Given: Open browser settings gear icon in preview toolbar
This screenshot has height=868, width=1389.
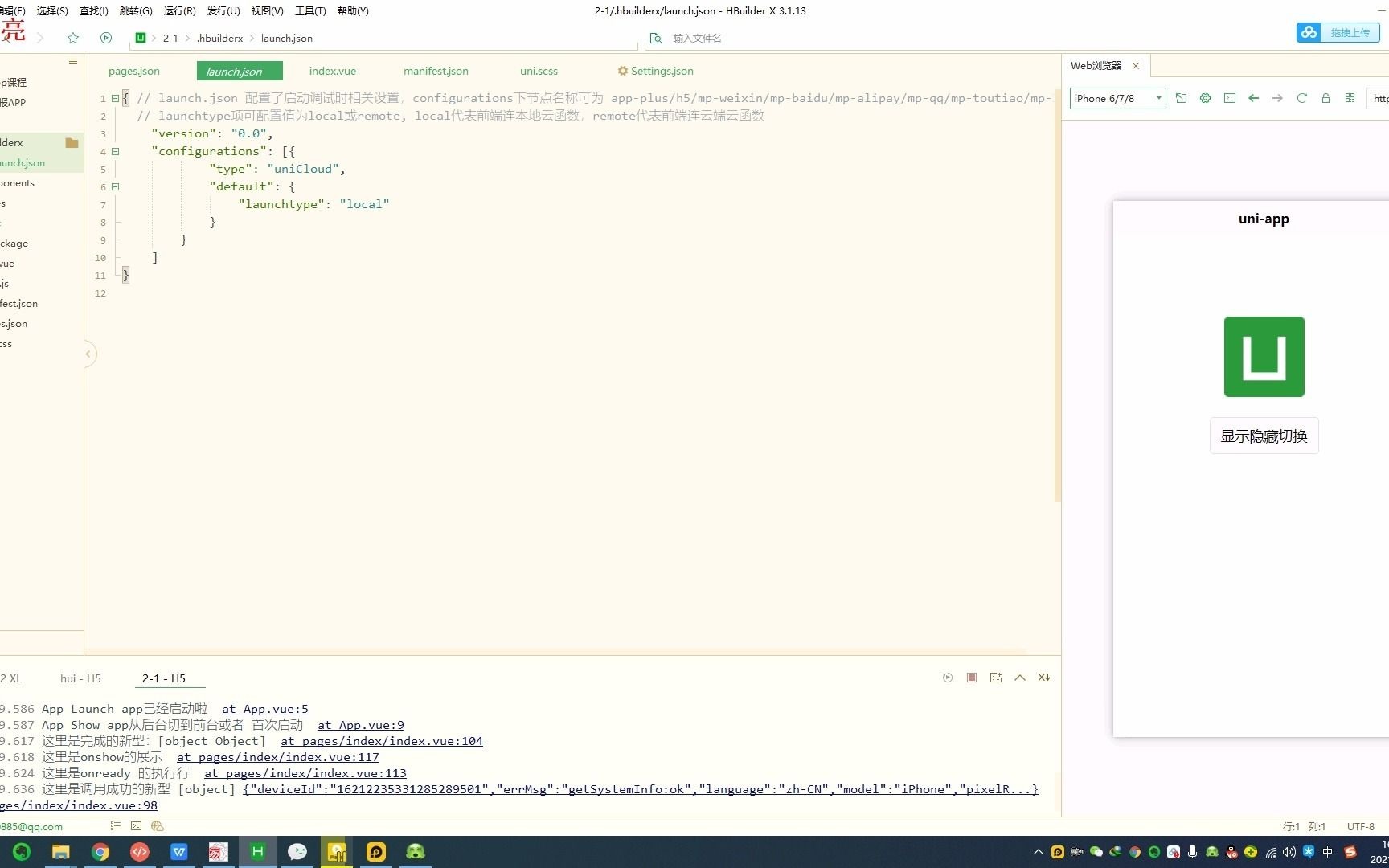Looking at the screenshot, I should [1205, 98].
